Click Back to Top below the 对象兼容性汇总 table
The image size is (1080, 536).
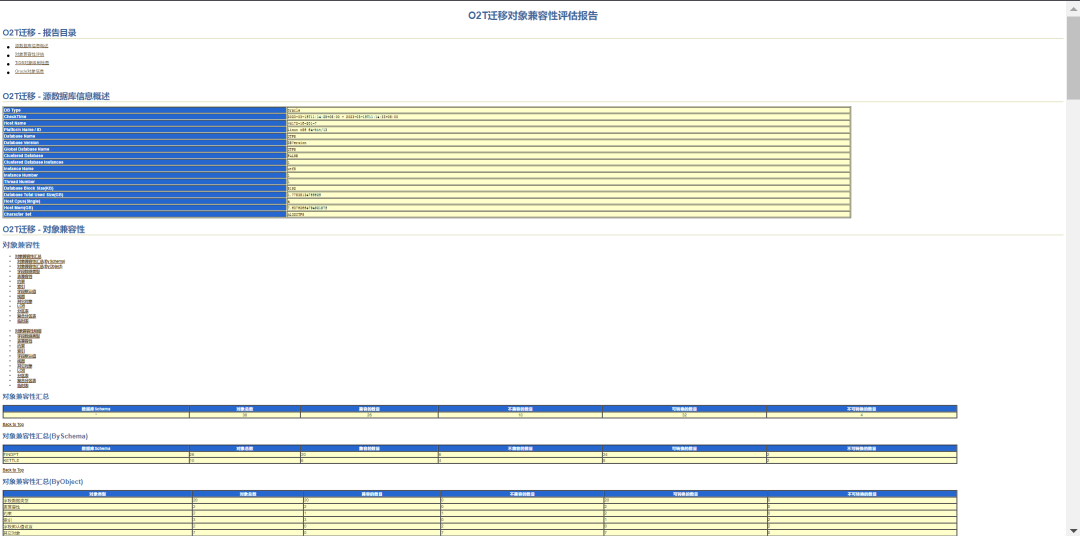click(x=13, y=424)
